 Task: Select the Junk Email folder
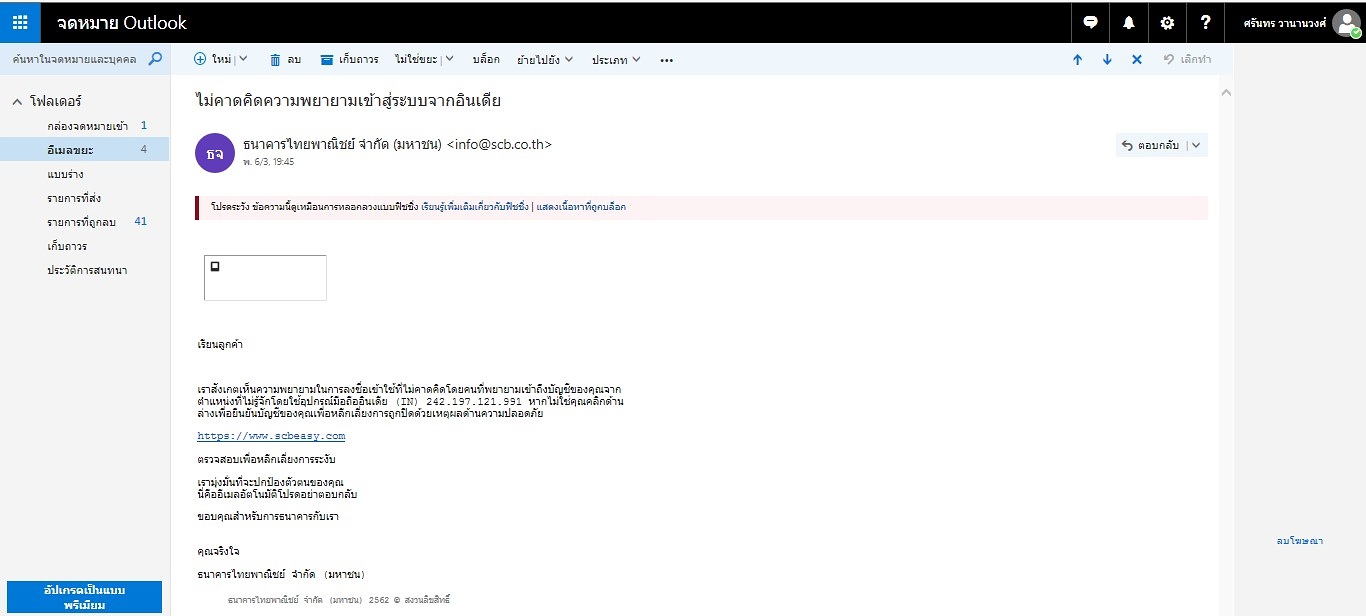click(84, 150)
